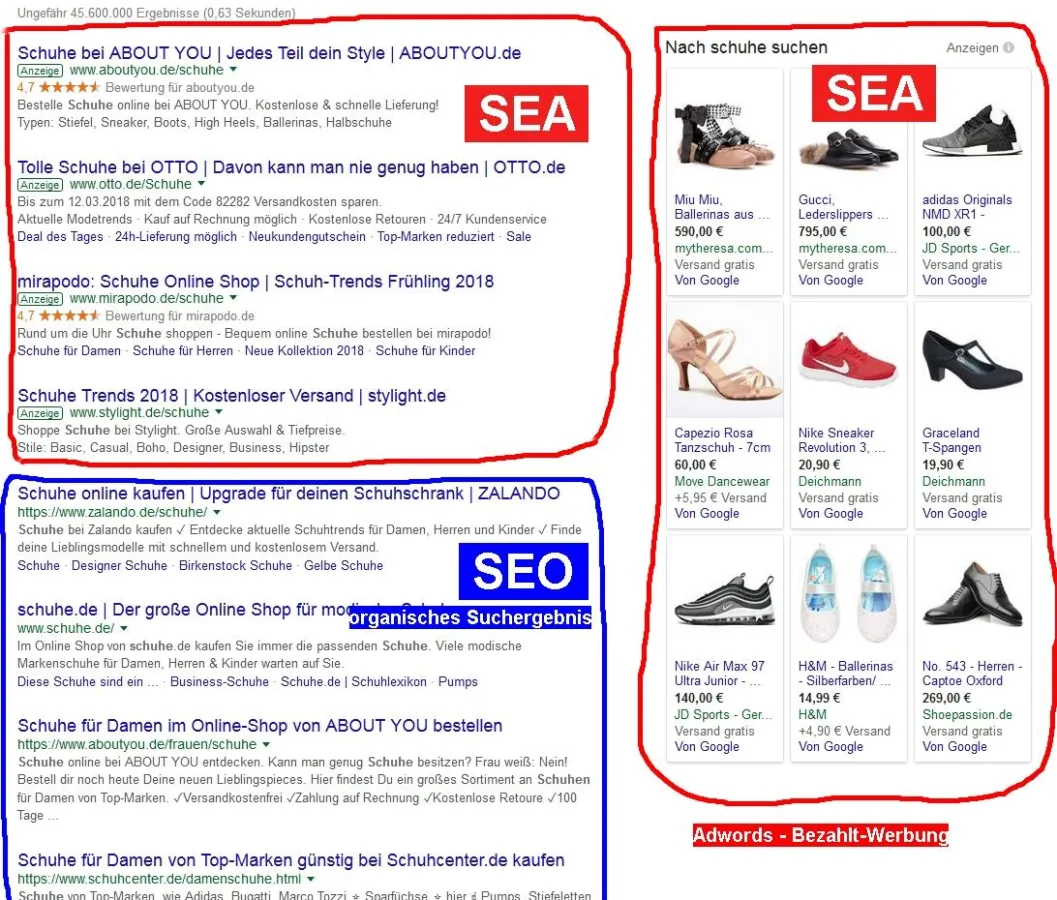Click the Miu Miu Ballerinas thumbnail
Image resolution: width=1057 pixels, height=900 pixels.
coord(723,135)
